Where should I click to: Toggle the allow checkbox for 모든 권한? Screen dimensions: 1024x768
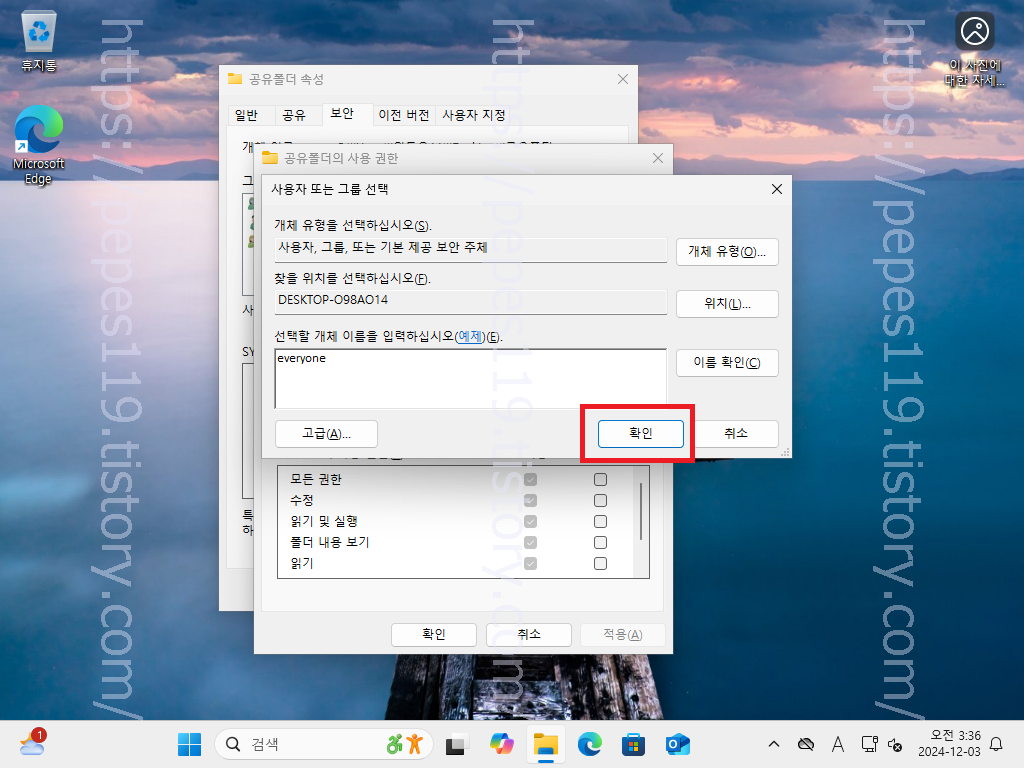click(x=530, y=480)
